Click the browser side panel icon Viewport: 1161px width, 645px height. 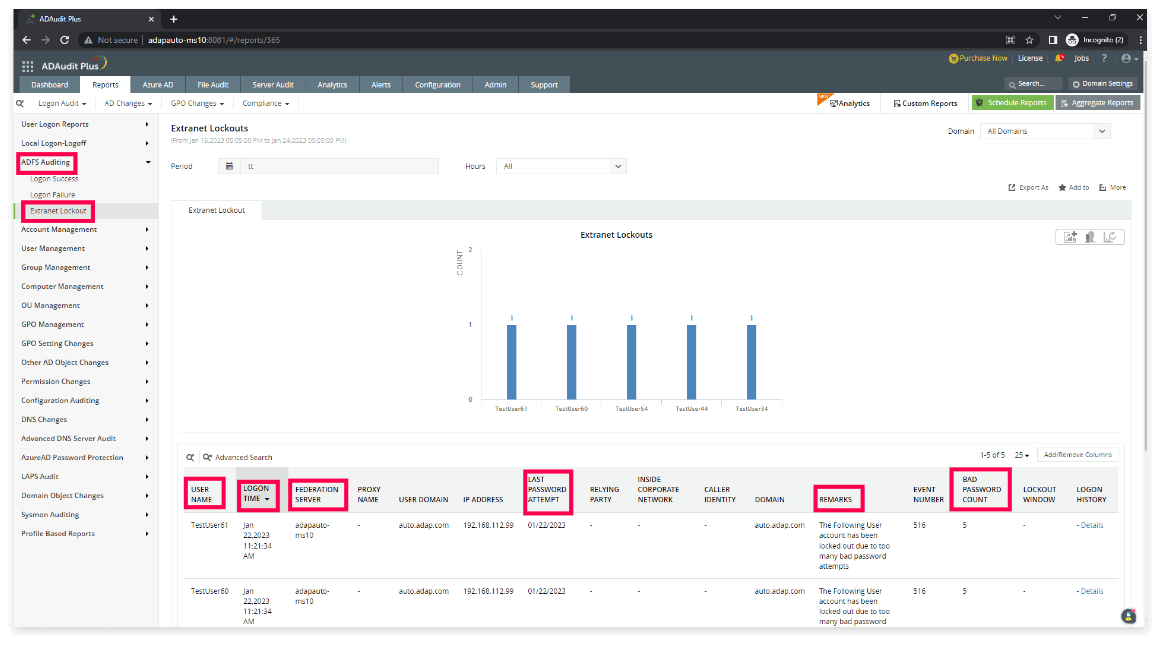1052,40
